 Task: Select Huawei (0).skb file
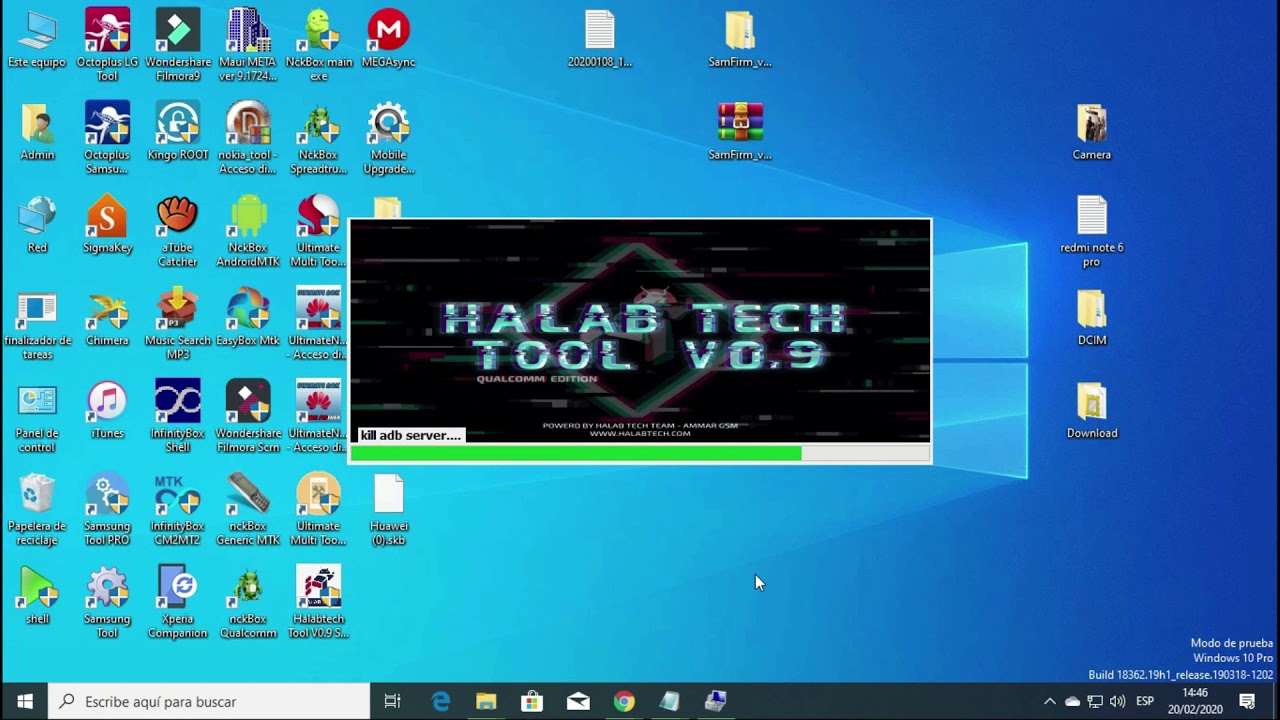[388, 509]
